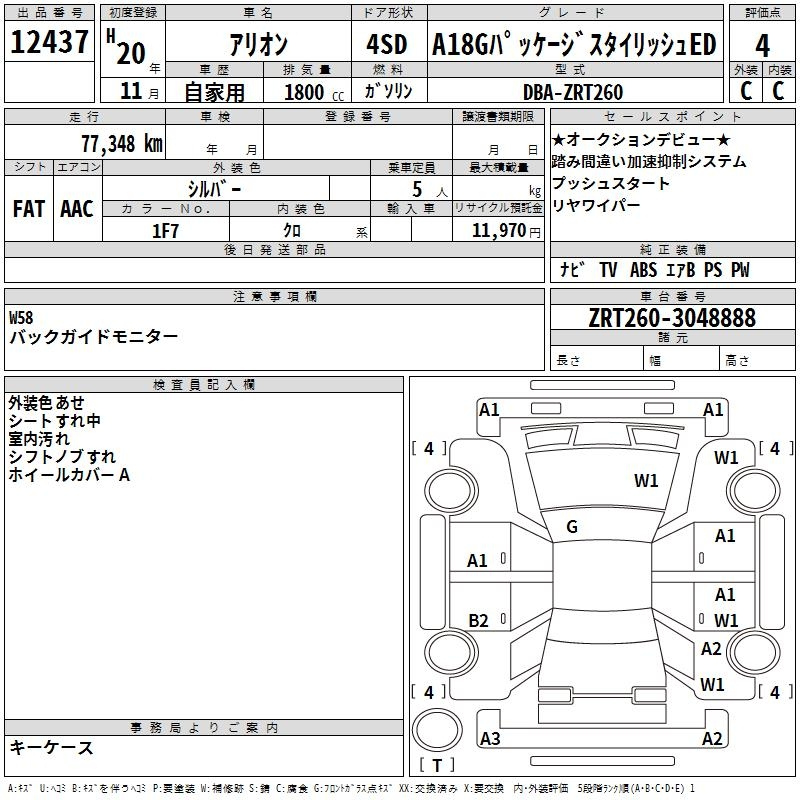Screen dimensions: 800x800
Task: Select the overall evaluation score 4
Action: pos(763,44)
